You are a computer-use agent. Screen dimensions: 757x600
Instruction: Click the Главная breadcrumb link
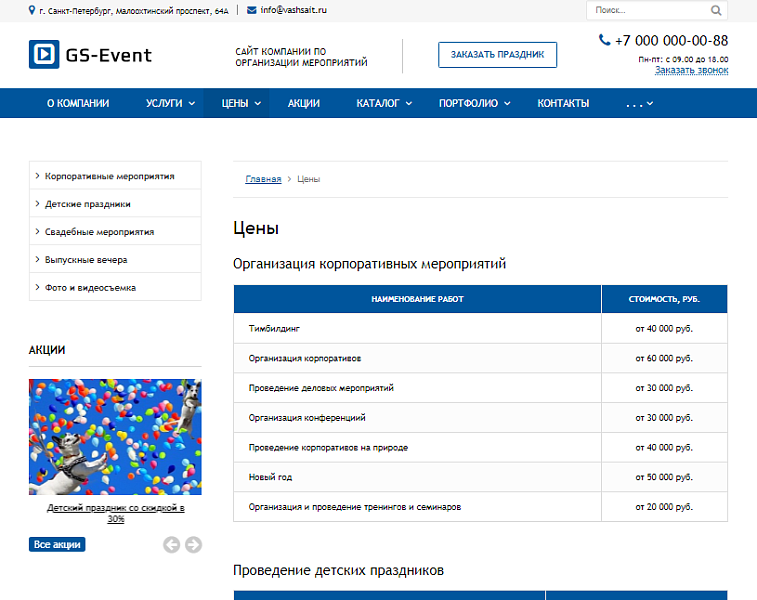(263, 179)
